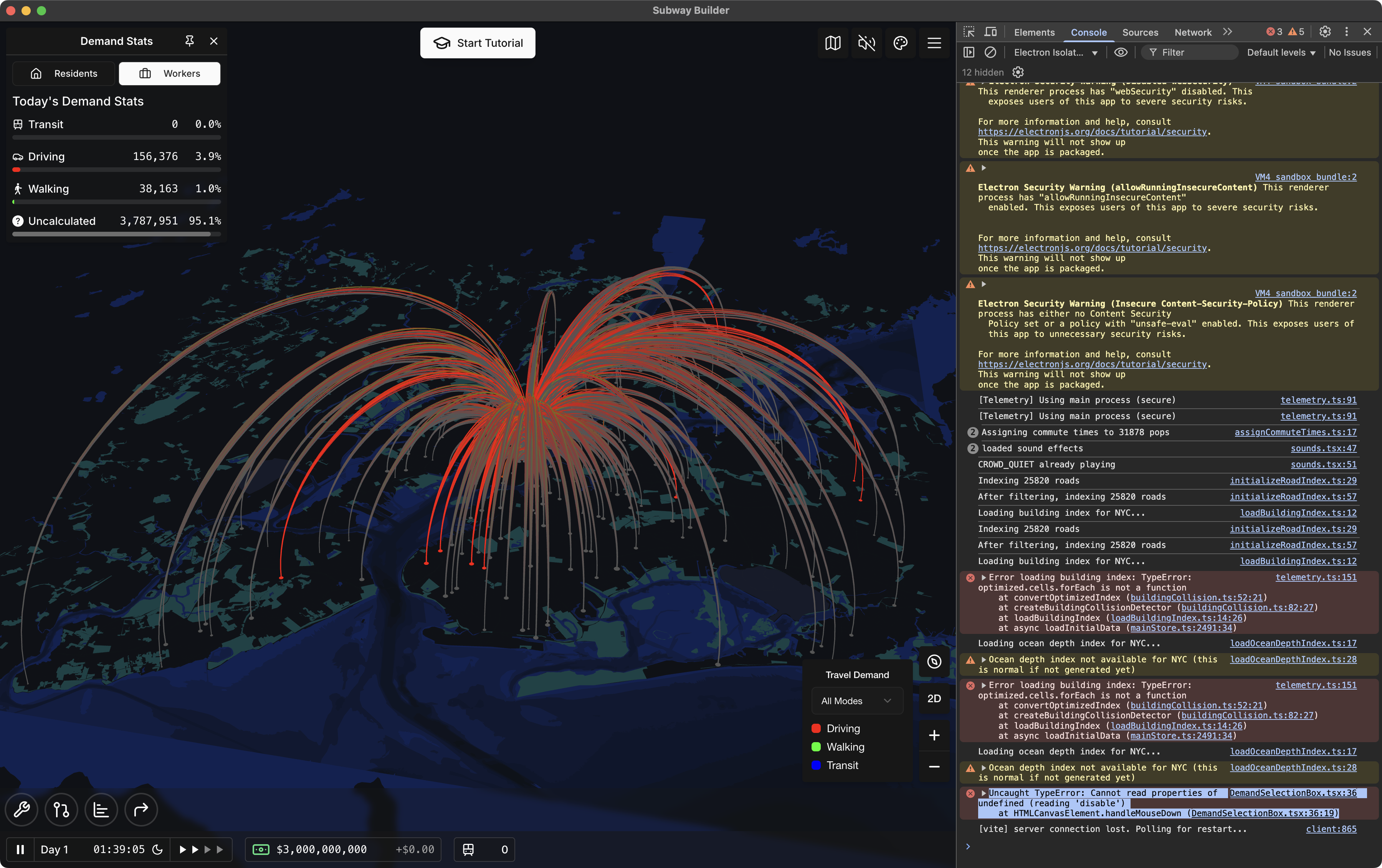This screenshot has height=868, width=1382.
Task: Open the theme palette icon
Action: click(901, 43)
